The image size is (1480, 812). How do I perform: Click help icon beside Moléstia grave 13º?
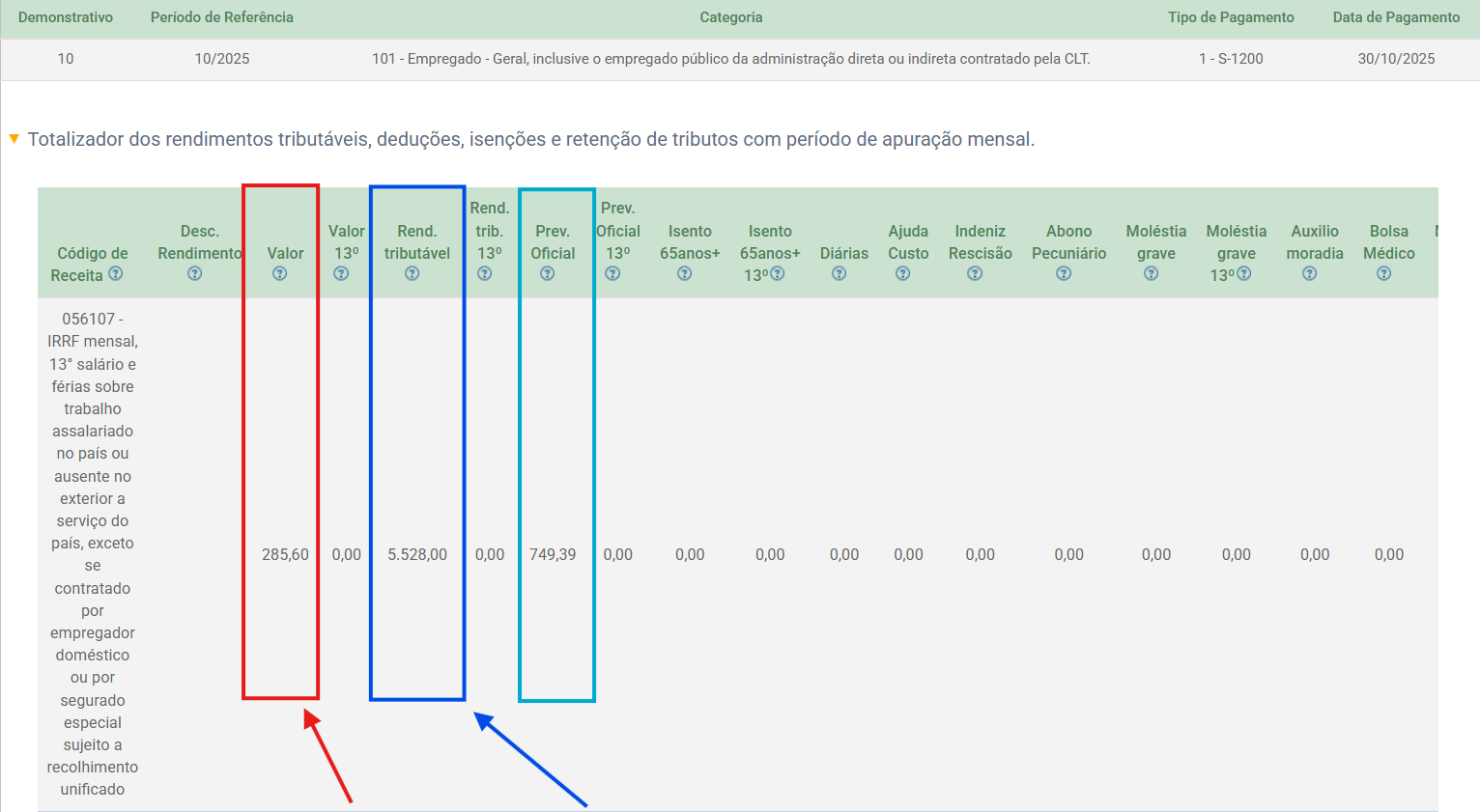pos(1244,274)
